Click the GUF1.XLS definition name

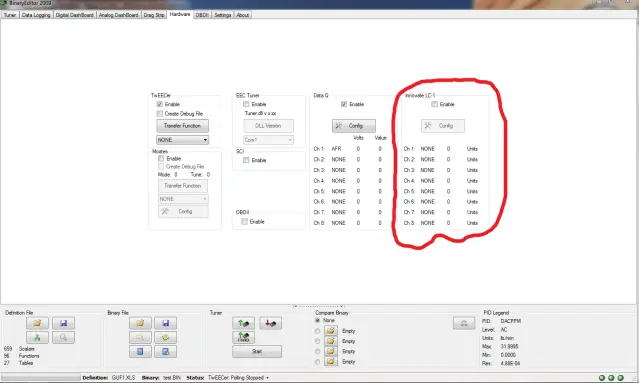click(123, 378)
